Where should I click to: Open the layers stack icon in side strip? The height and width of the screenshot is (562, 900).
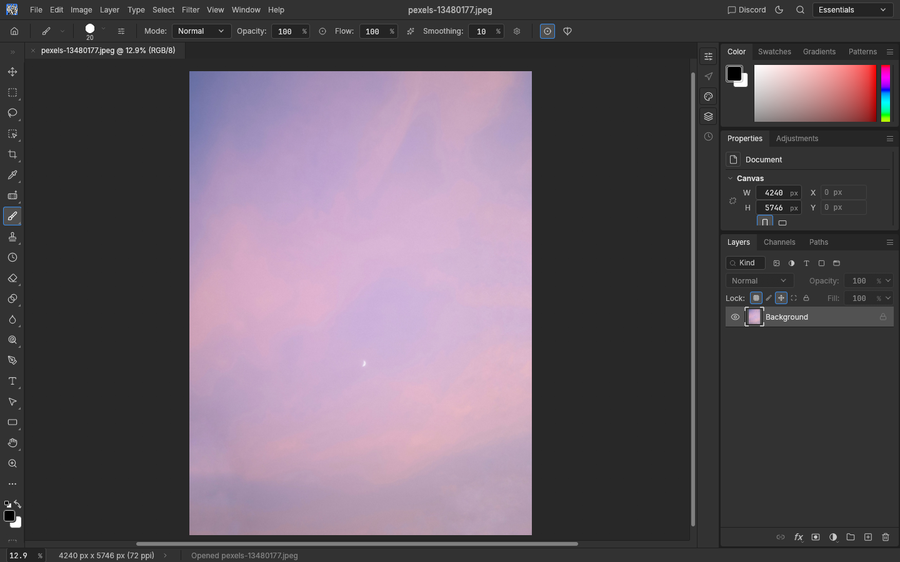click(x=708, y=117)
